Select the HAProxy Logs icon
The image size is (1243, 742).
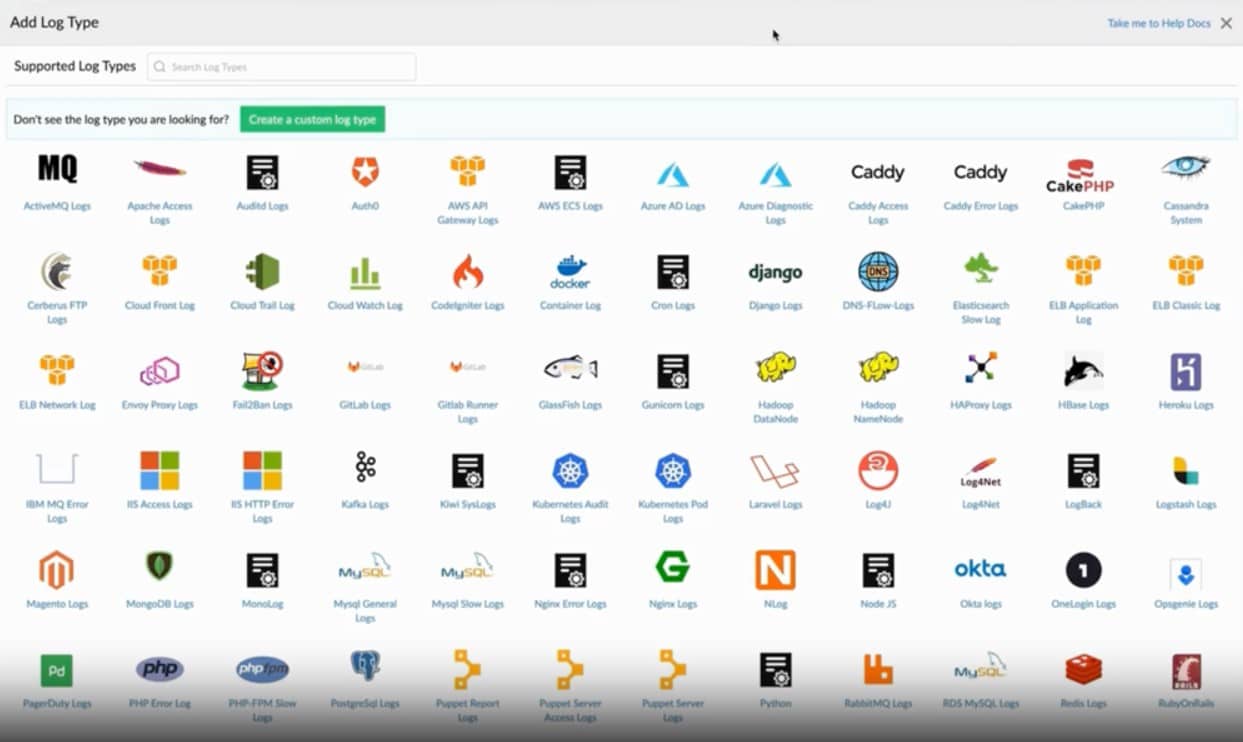point(981,368)
